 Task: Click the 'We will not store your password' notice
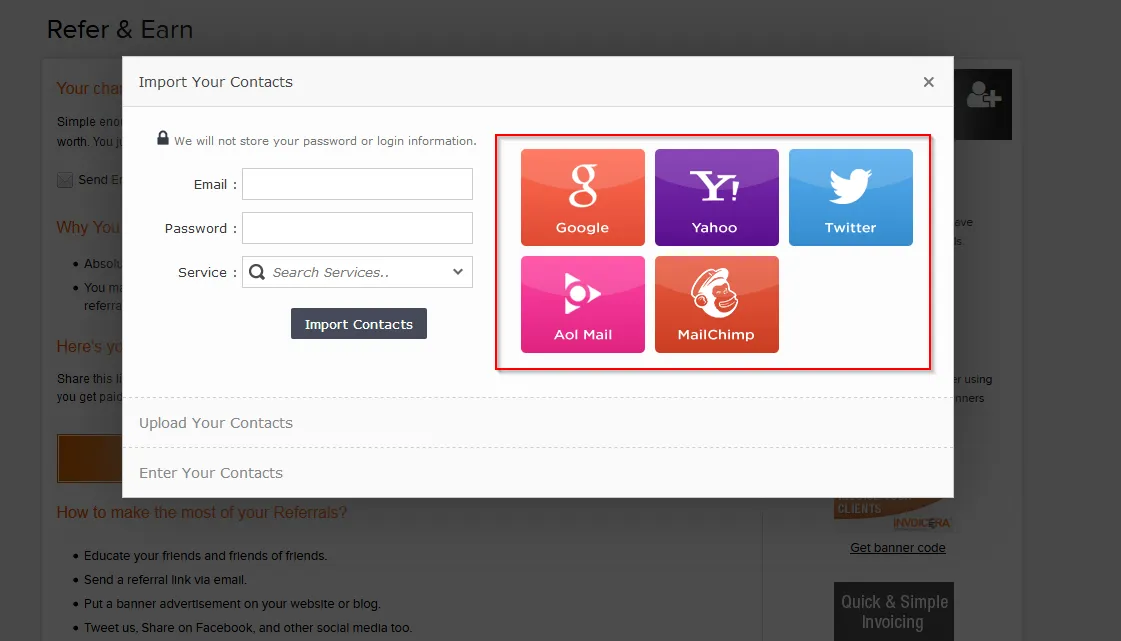pos(325,141)
